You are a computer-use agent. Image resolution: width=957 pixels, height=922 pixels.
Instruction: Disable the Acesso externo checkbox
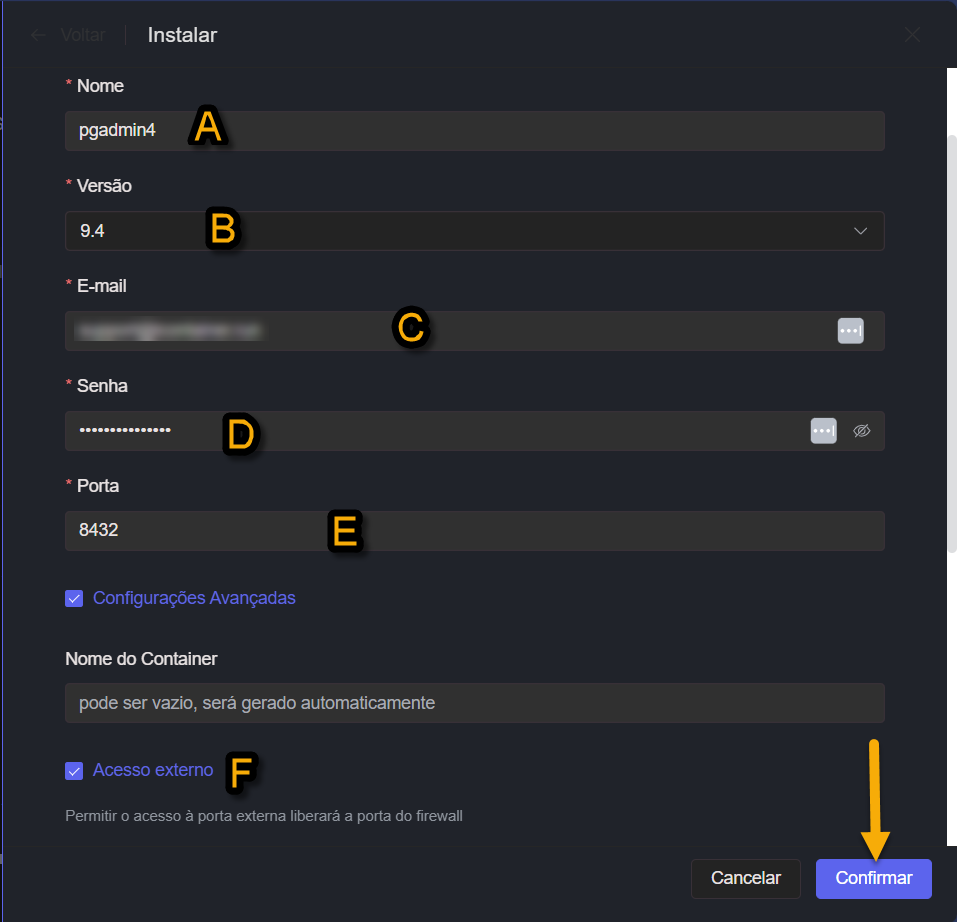(x=74, y=771)
